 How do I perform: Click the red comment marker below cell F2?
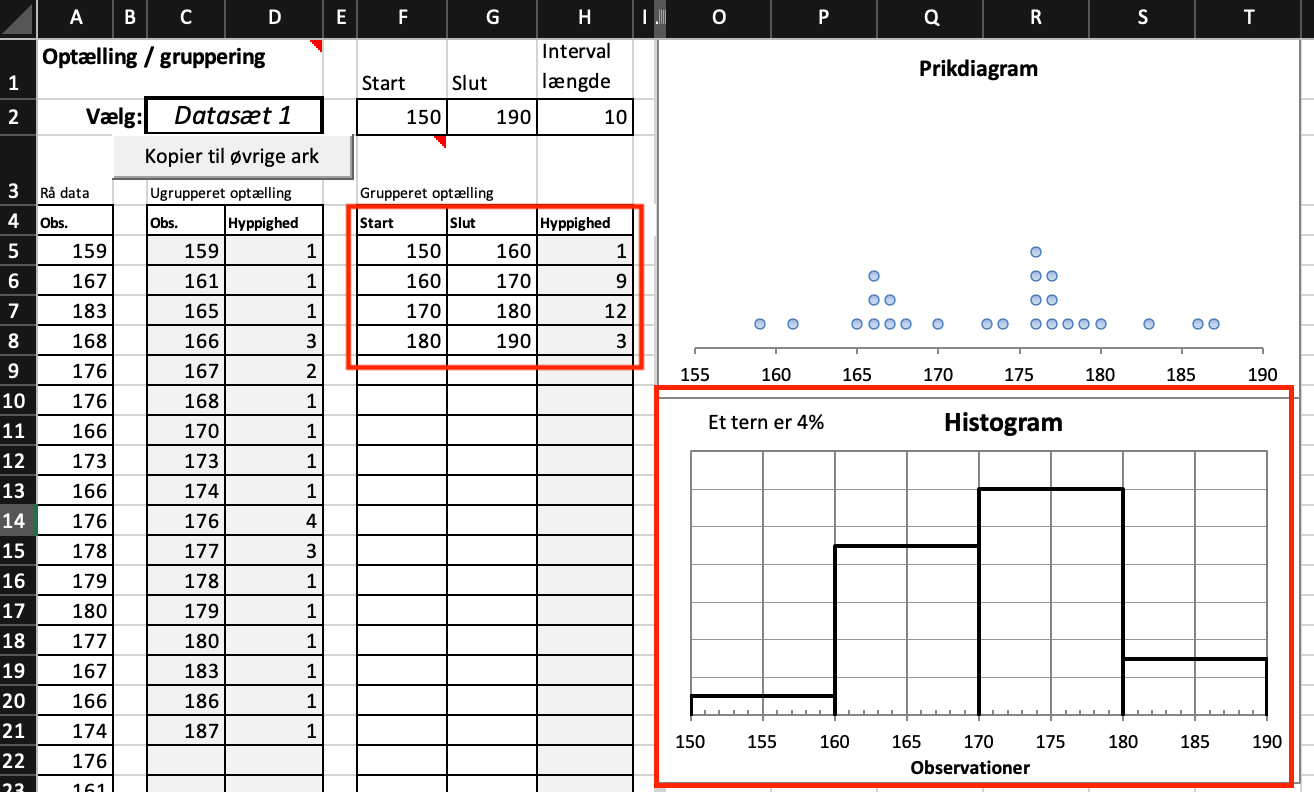440,141
